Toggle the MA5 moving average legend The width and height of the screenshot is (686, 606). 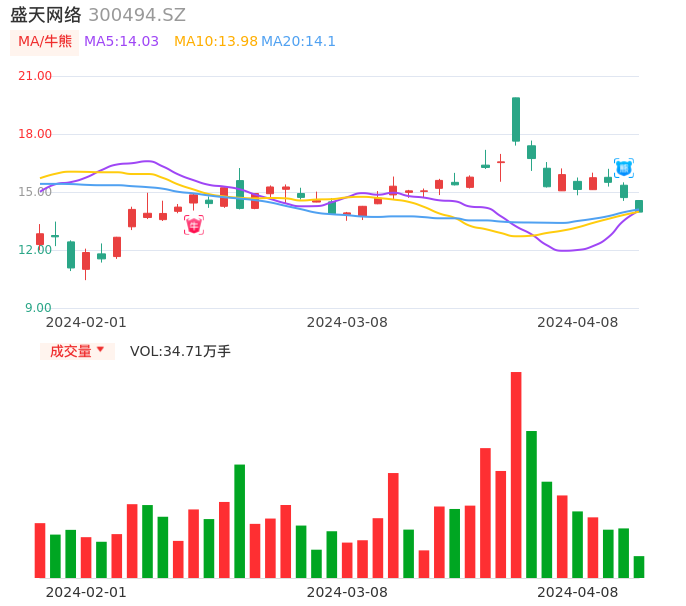click(x=121, y=42)
